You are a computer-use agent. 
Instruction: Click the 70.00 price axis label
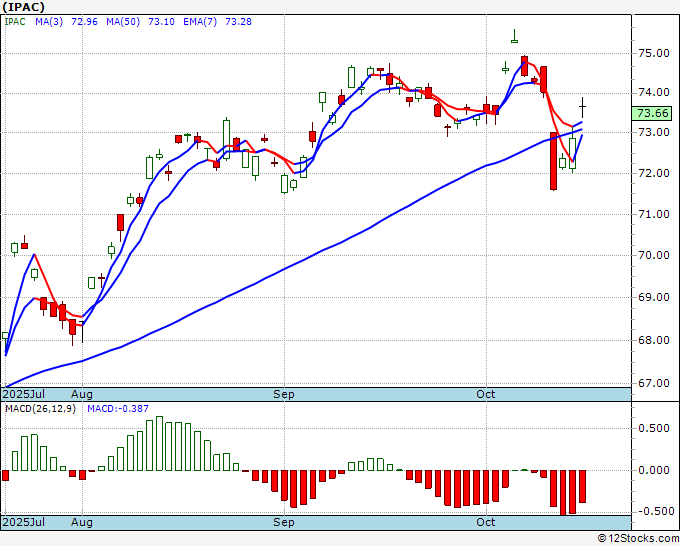click(654, 255)
